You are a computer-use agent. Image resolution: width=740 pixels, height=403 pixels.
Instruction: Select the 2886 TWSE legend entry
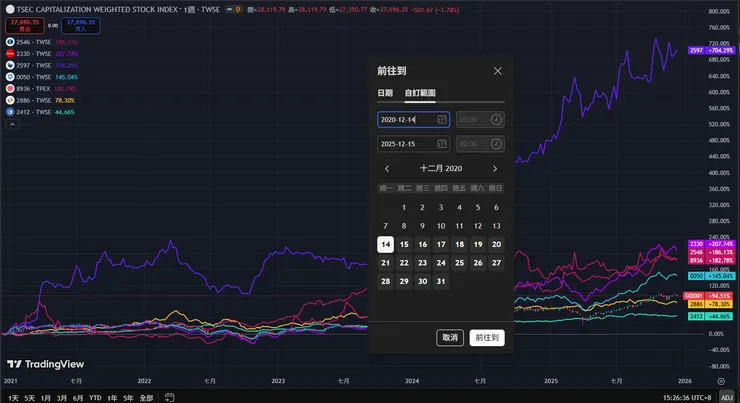[x=41, y=101]
